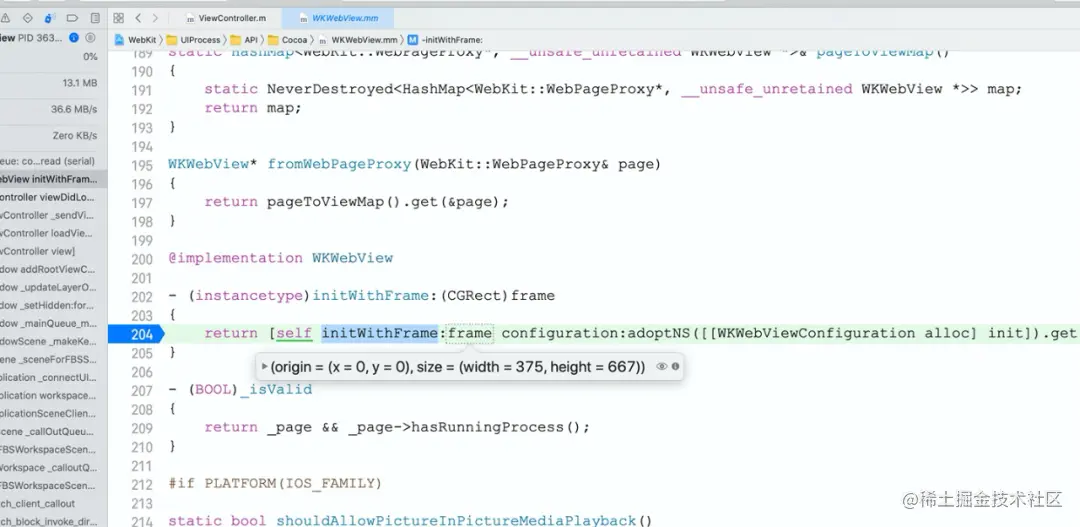Click the _isValid method name

tap(276, 390)
